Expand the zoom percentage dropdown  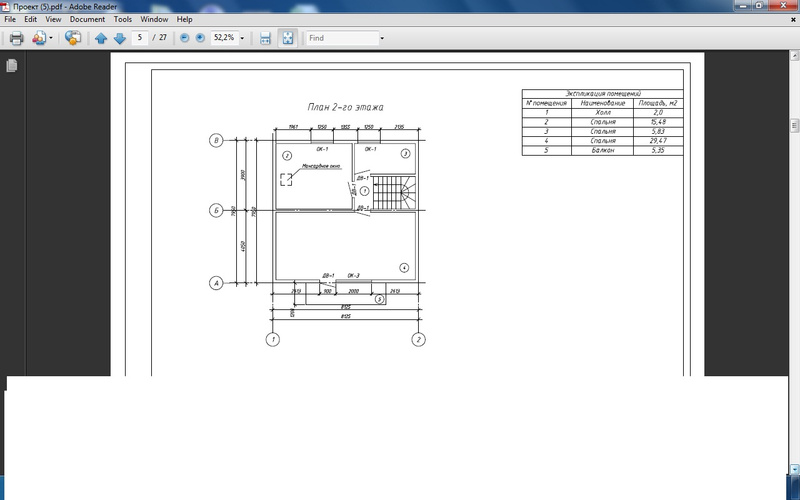(242, 38)
